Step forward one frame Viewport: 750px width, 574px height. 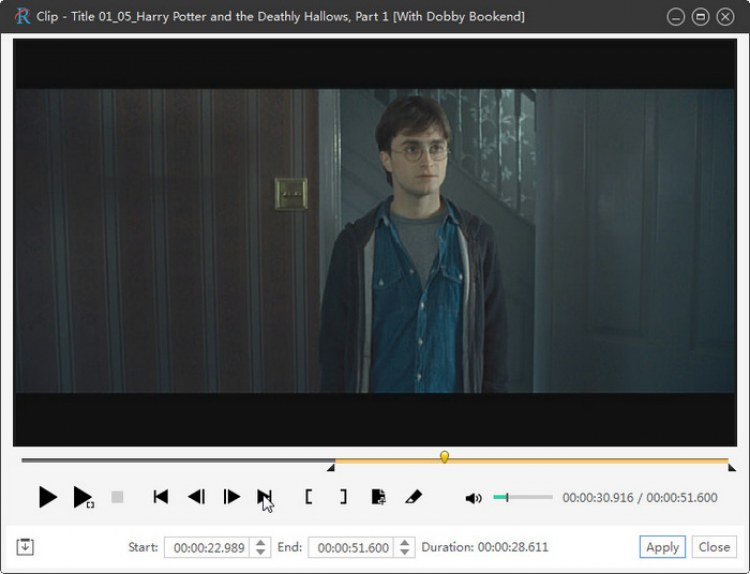coord(232,497)
